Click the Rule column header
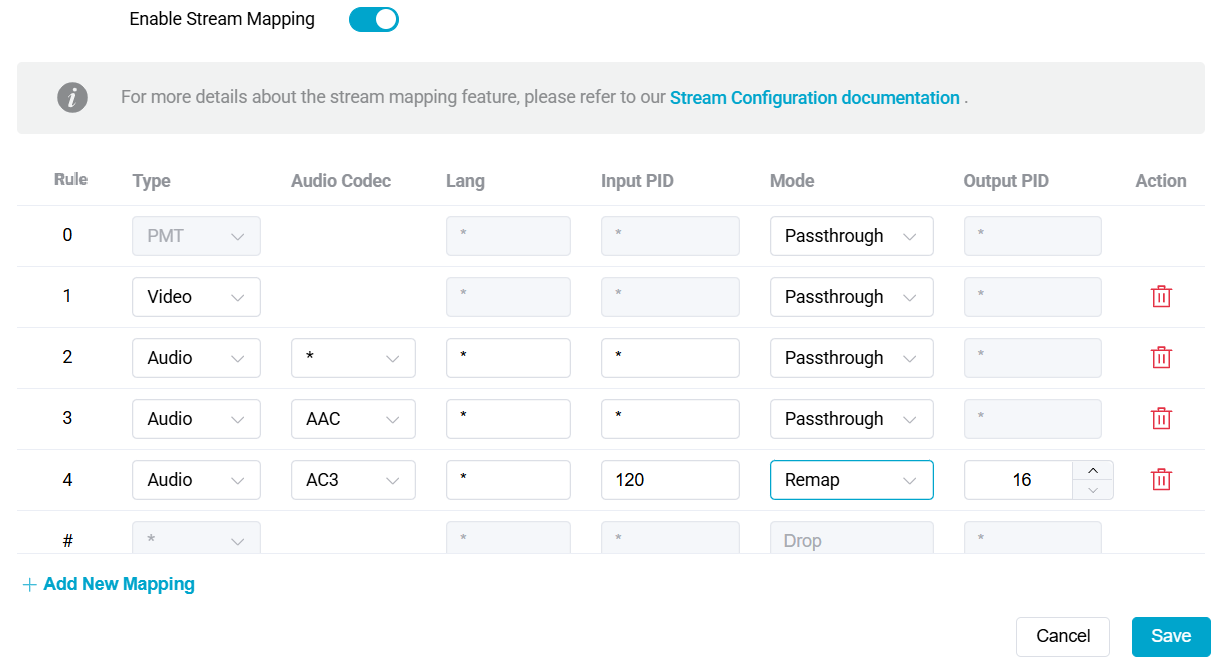 pyautogui.click(x=71, y=180)
